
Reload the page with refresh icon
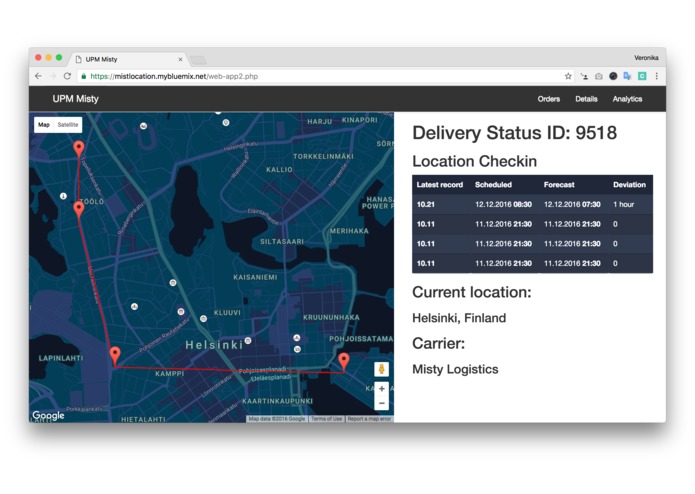coord(67,76)
